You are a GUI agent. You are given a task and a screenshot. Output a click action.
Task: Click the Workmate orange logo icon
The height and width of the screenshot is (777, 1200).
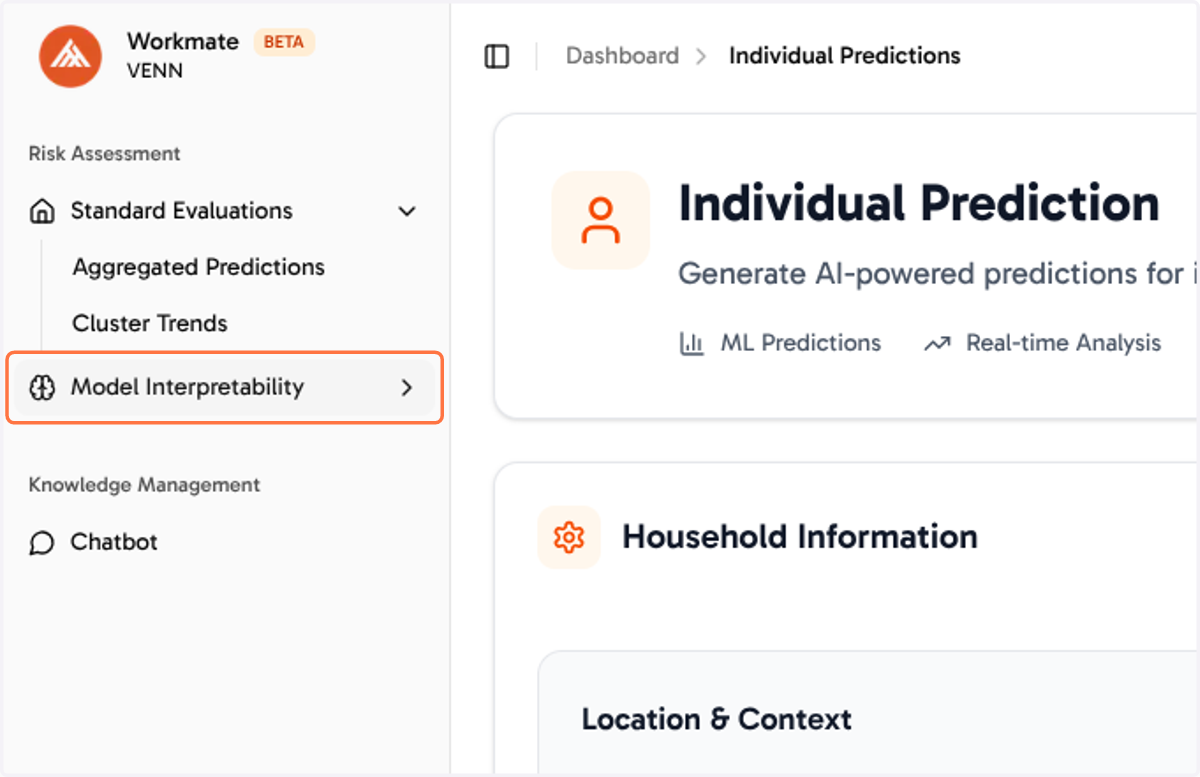click(70, 56)
